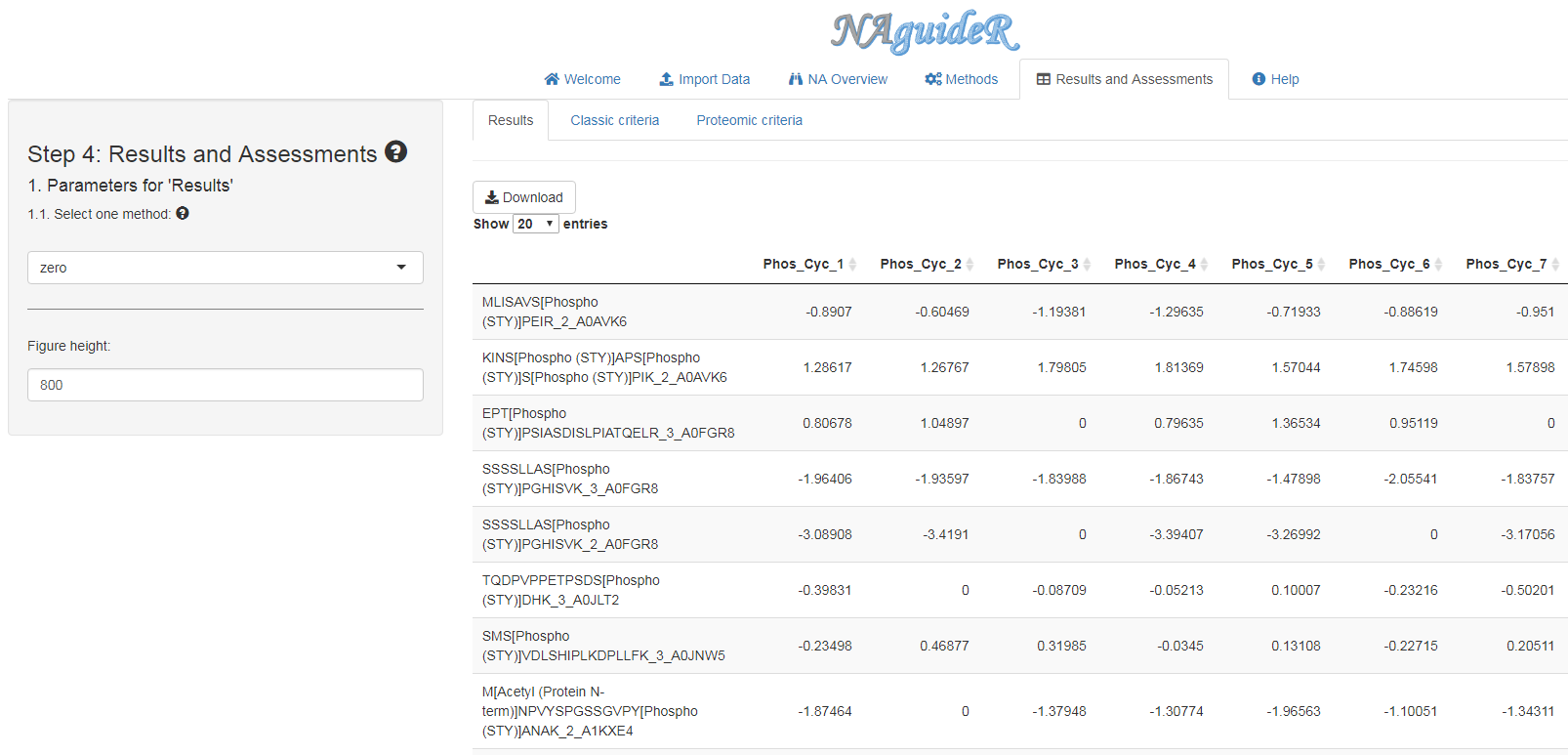The image size is (1568, 755).
Task: Open the 'zero' method dropdown
Action: click(x=225, y=268)
